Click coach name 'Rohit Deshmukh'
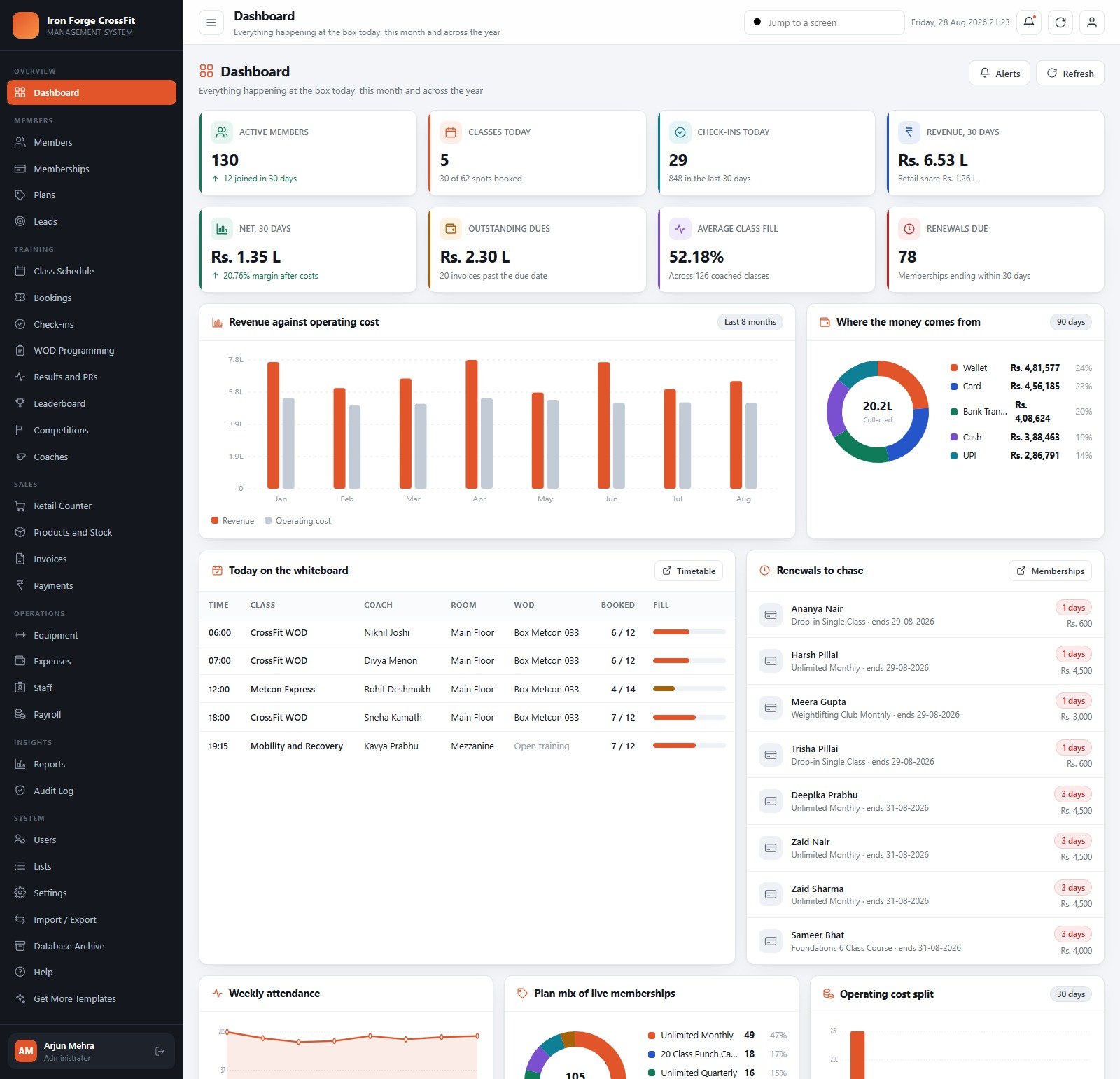The image size is (1120, 1079). pyautogui.click(x=398, y=689)
